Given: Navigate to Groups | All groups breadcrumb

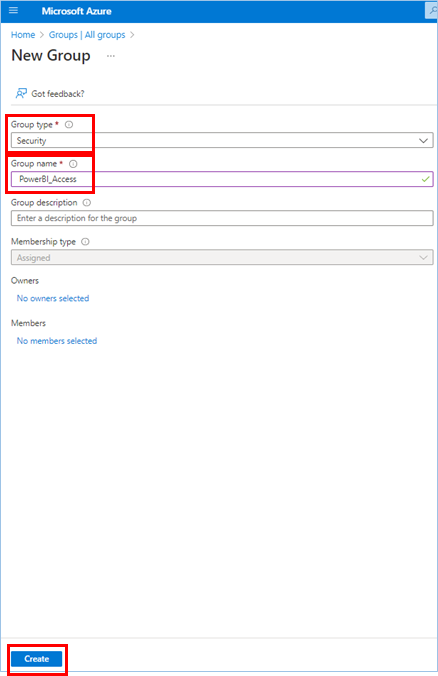Looking at the screenshot, I should [x=87, y=35].
